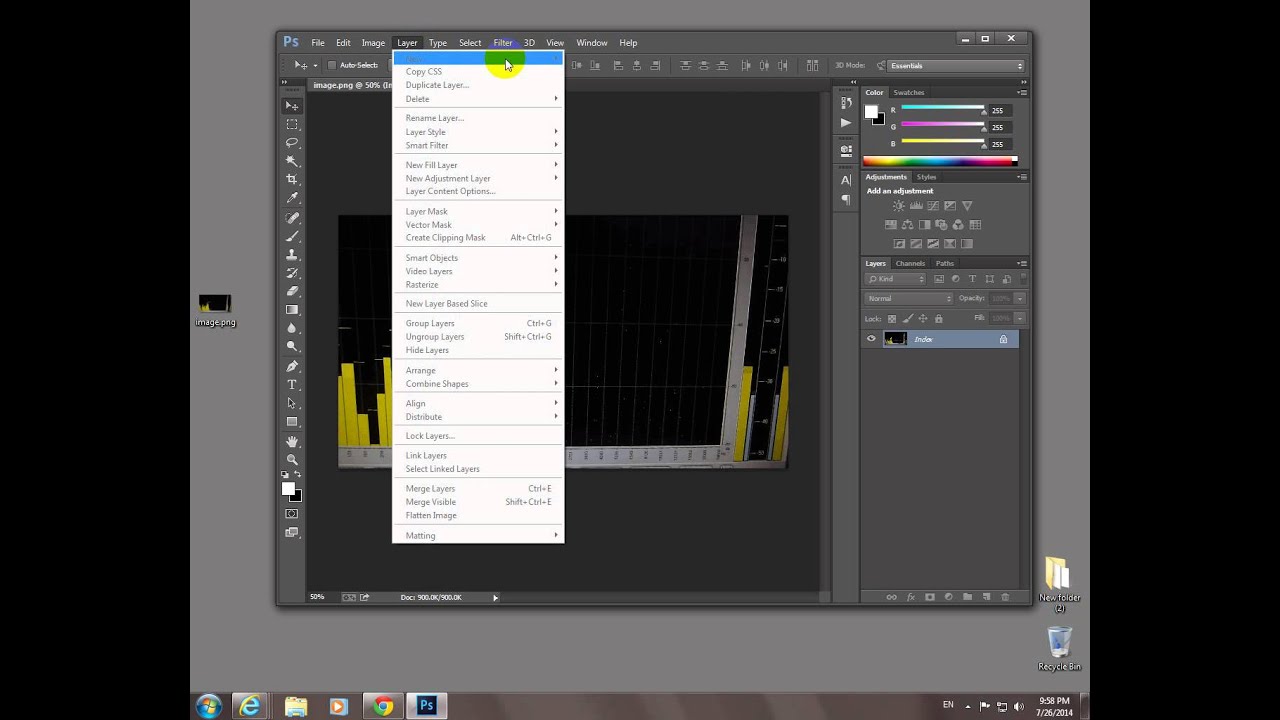
Task: Select the Pen tool
Action: (x=292, y=366)
